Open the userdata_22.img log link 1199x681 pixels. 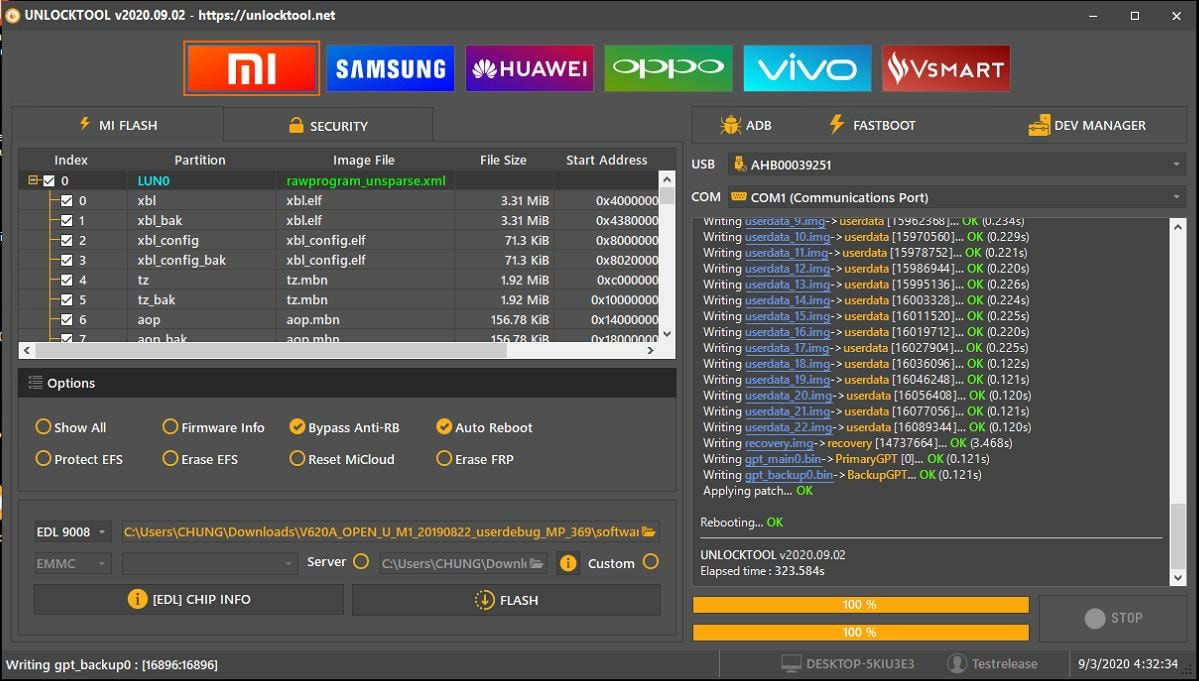pos(788,427)
